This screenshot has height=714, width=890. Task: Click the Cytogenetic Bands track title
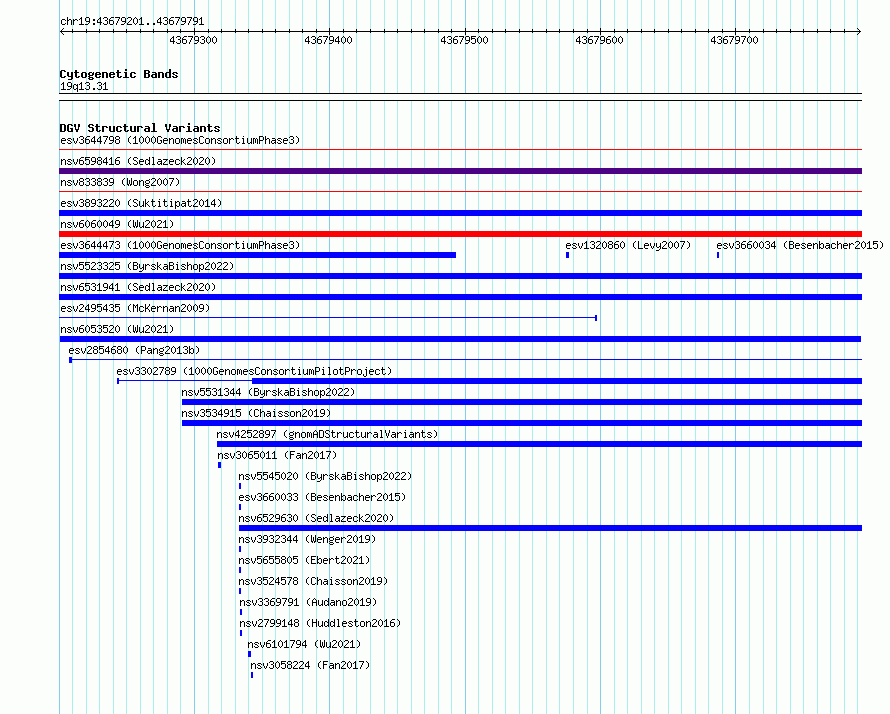119,74
